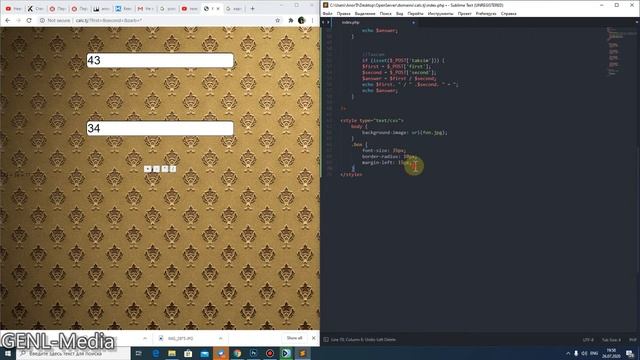Screen dimensions: 640x360
Task: Click Show all downloads
Action: (x=294, y=338)
